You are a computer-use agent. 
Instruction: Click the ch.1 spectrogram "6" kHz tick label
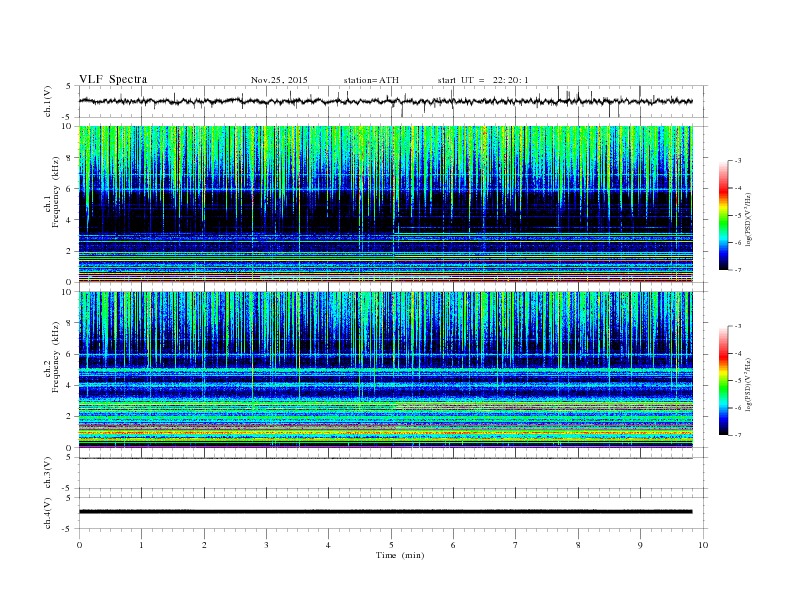pyautogui.click(x=69, y=189)
